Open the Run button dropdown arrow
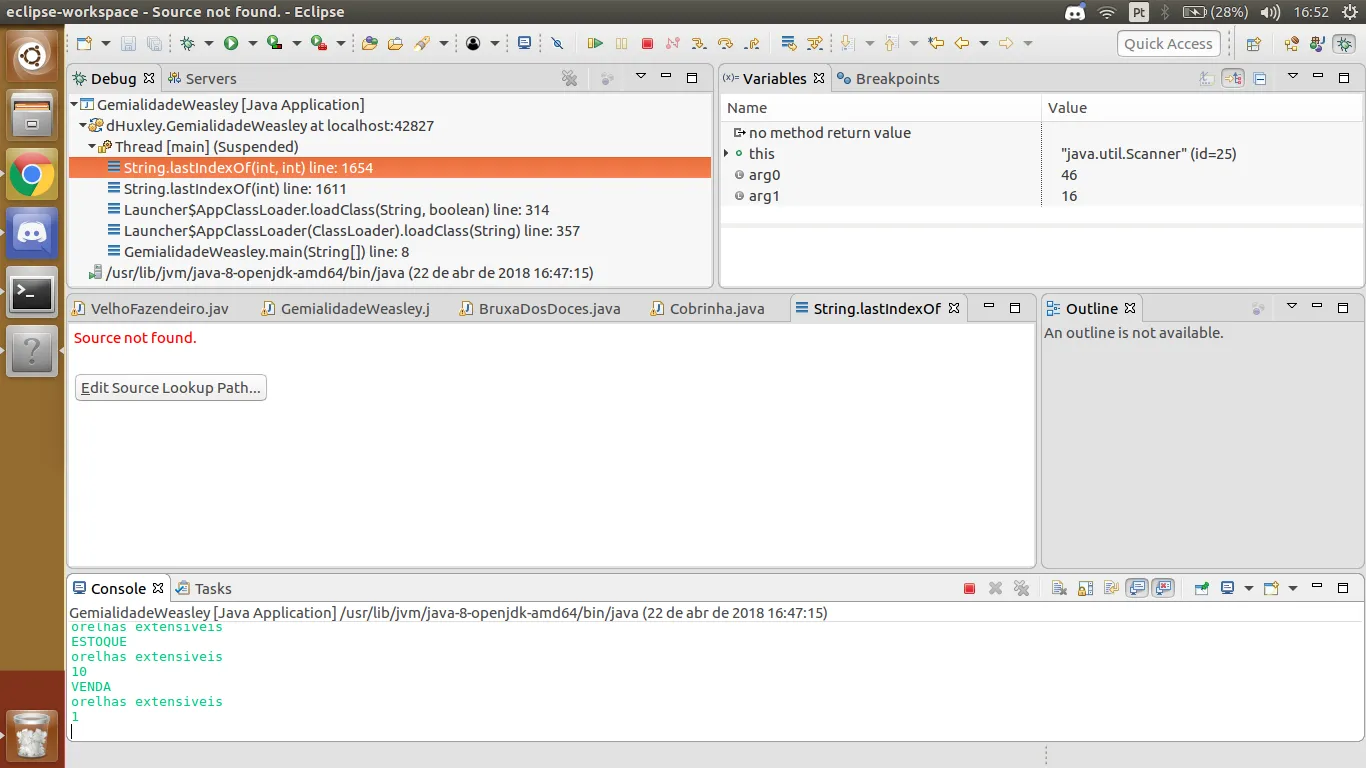1366x768 pixels. [253, 43]
